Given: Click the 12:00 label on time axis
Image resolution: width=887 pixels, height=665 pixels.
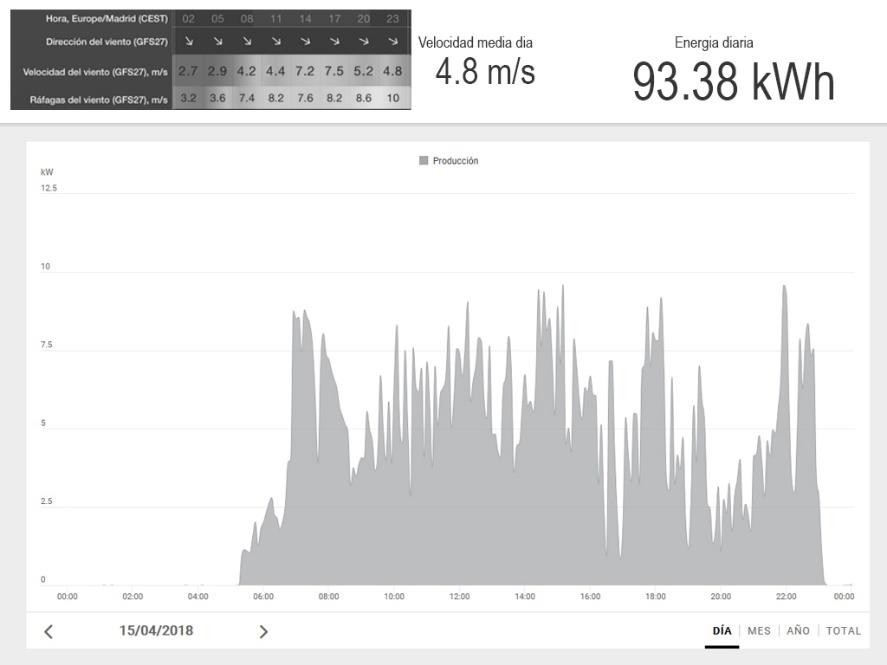Looking at the screenshot, I should click(x=459, y=597).
